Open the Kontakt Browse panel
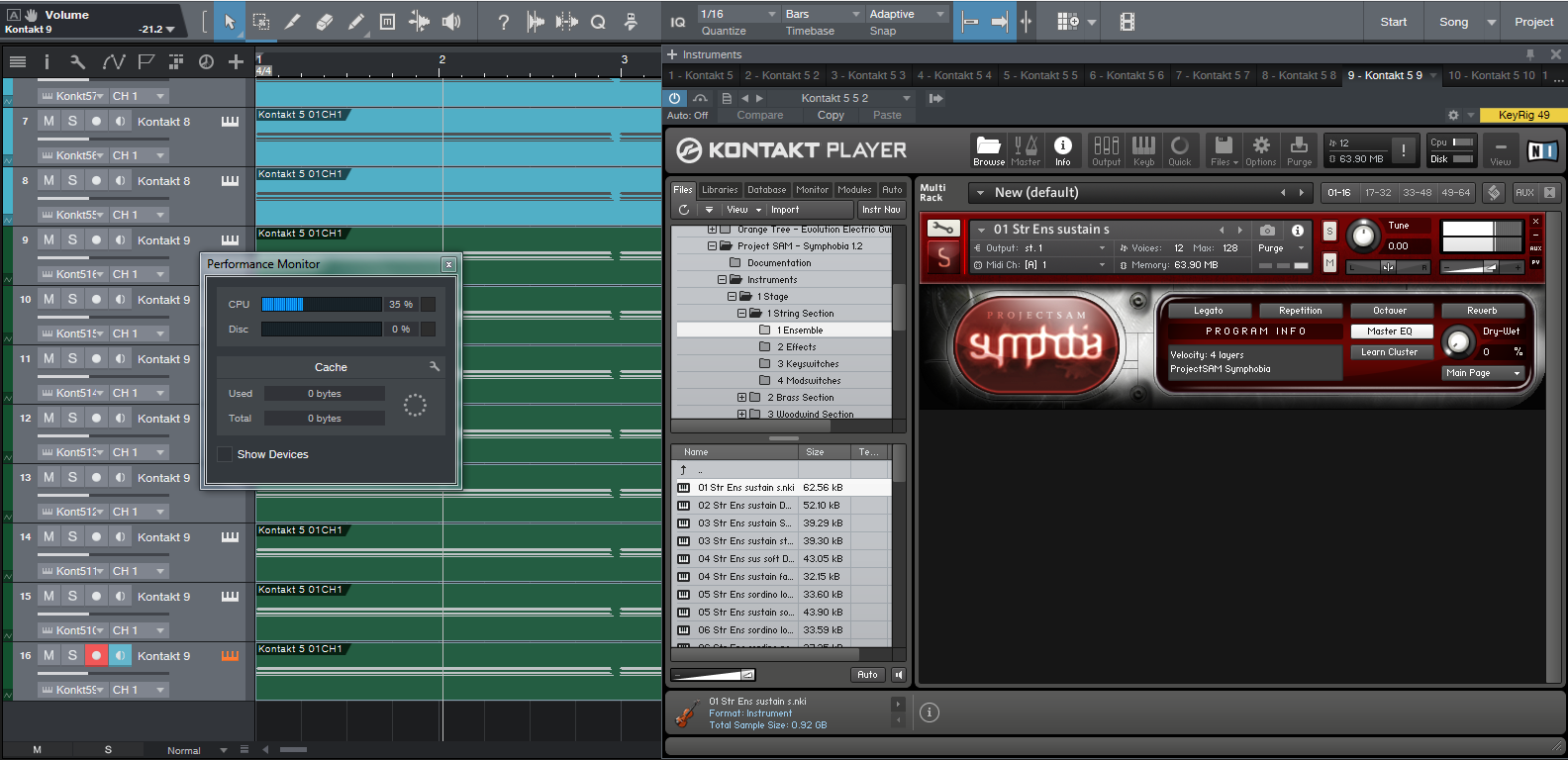This screenshot has width=1568, height=760. click(x=988, y=150)
